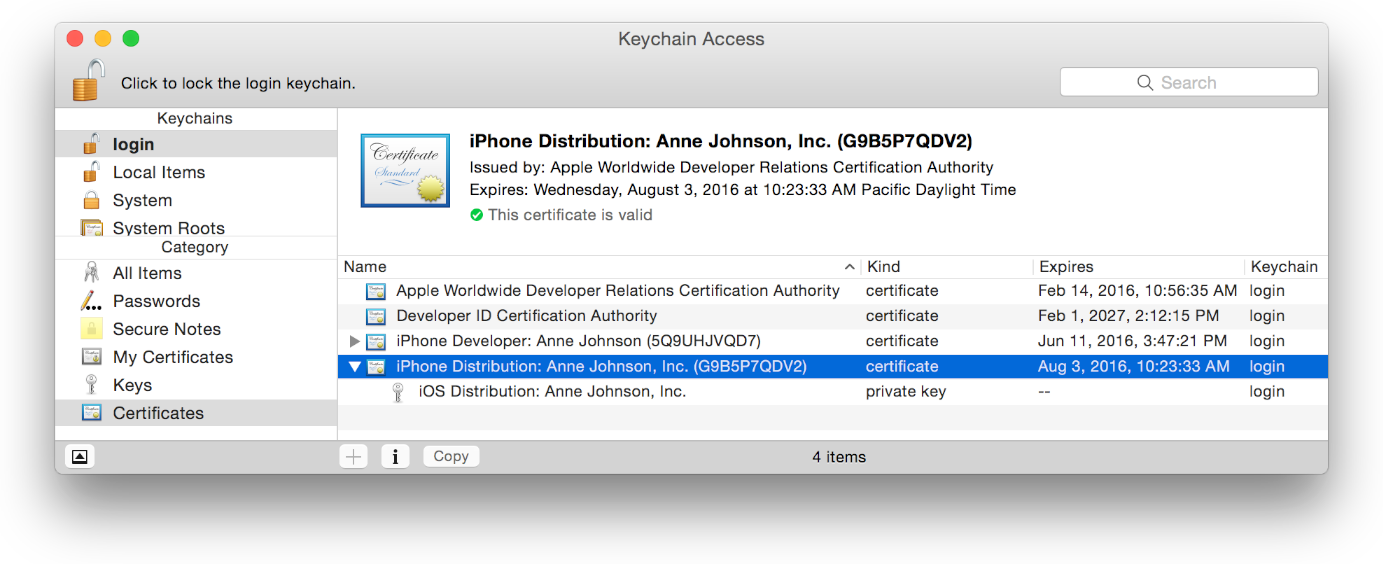Viewport: 1383px width, 564px height.
Task: Click the 'private key' kind cell
Action: coord(906,391)
